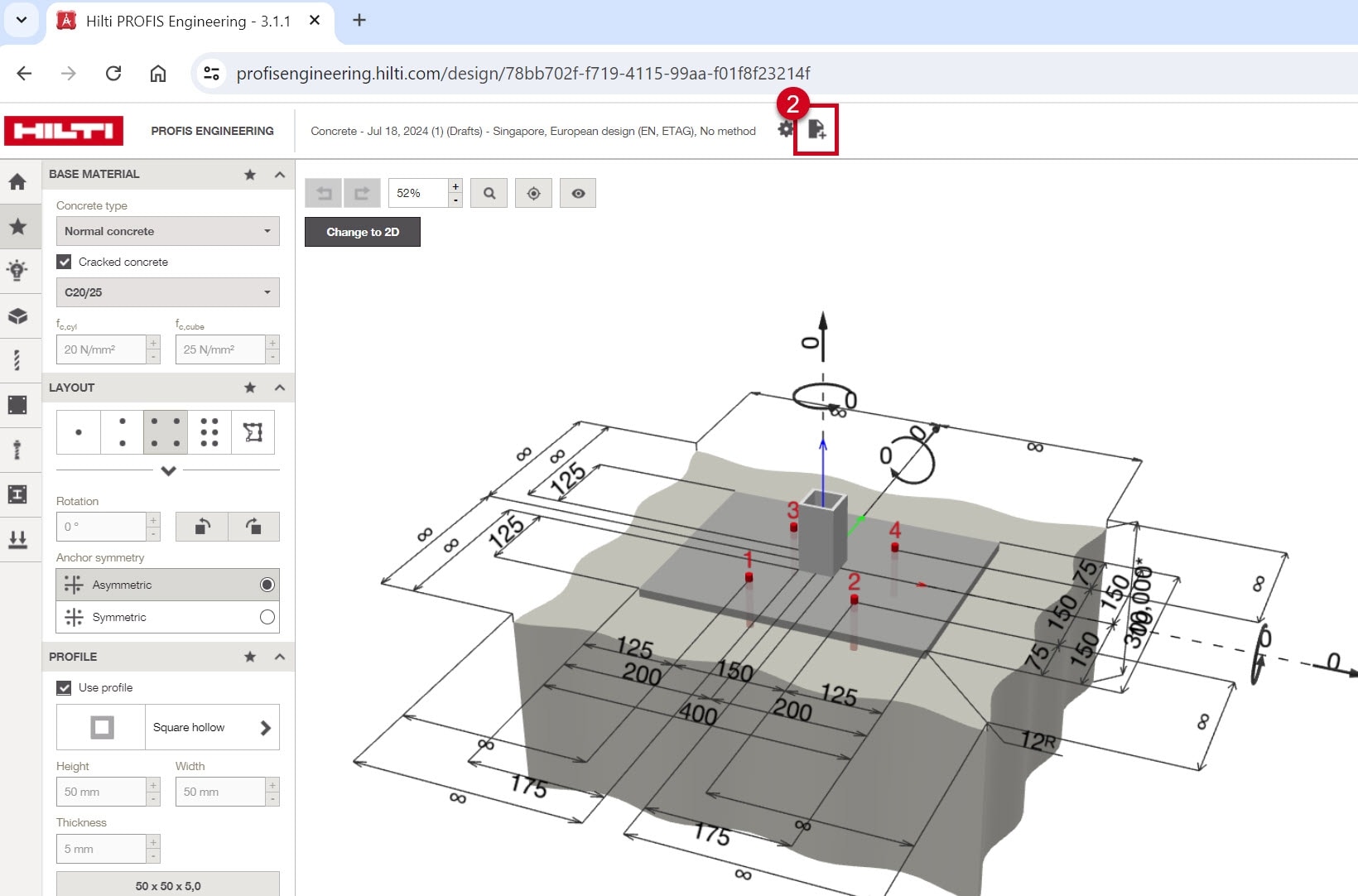The height and width of the screenshot is (896, 1358).
Task: Toggle the Cracked concrete checkbox
Action: [65, 262]
